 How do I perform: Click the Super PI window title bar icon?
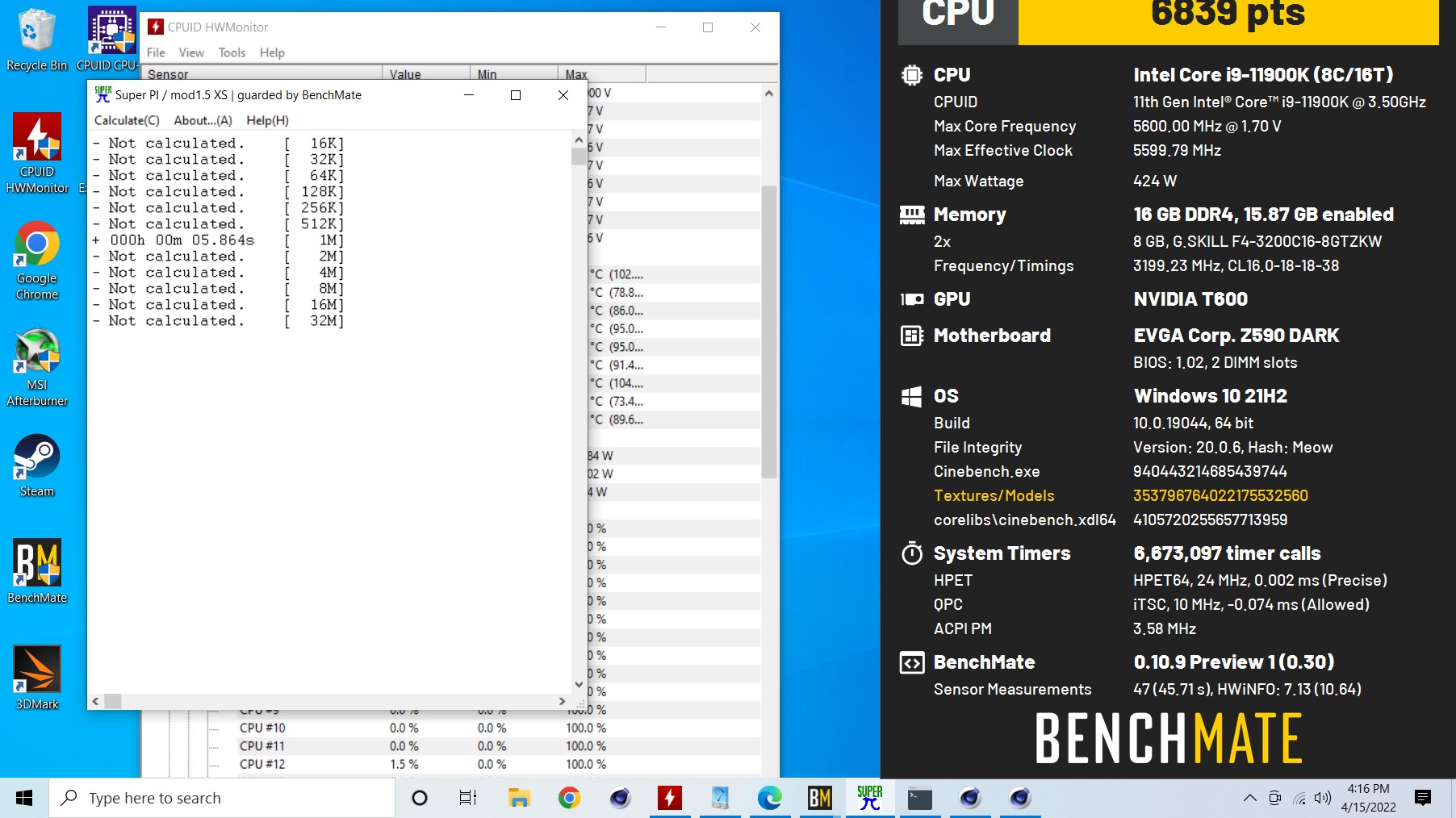click(x=103, y=94)
